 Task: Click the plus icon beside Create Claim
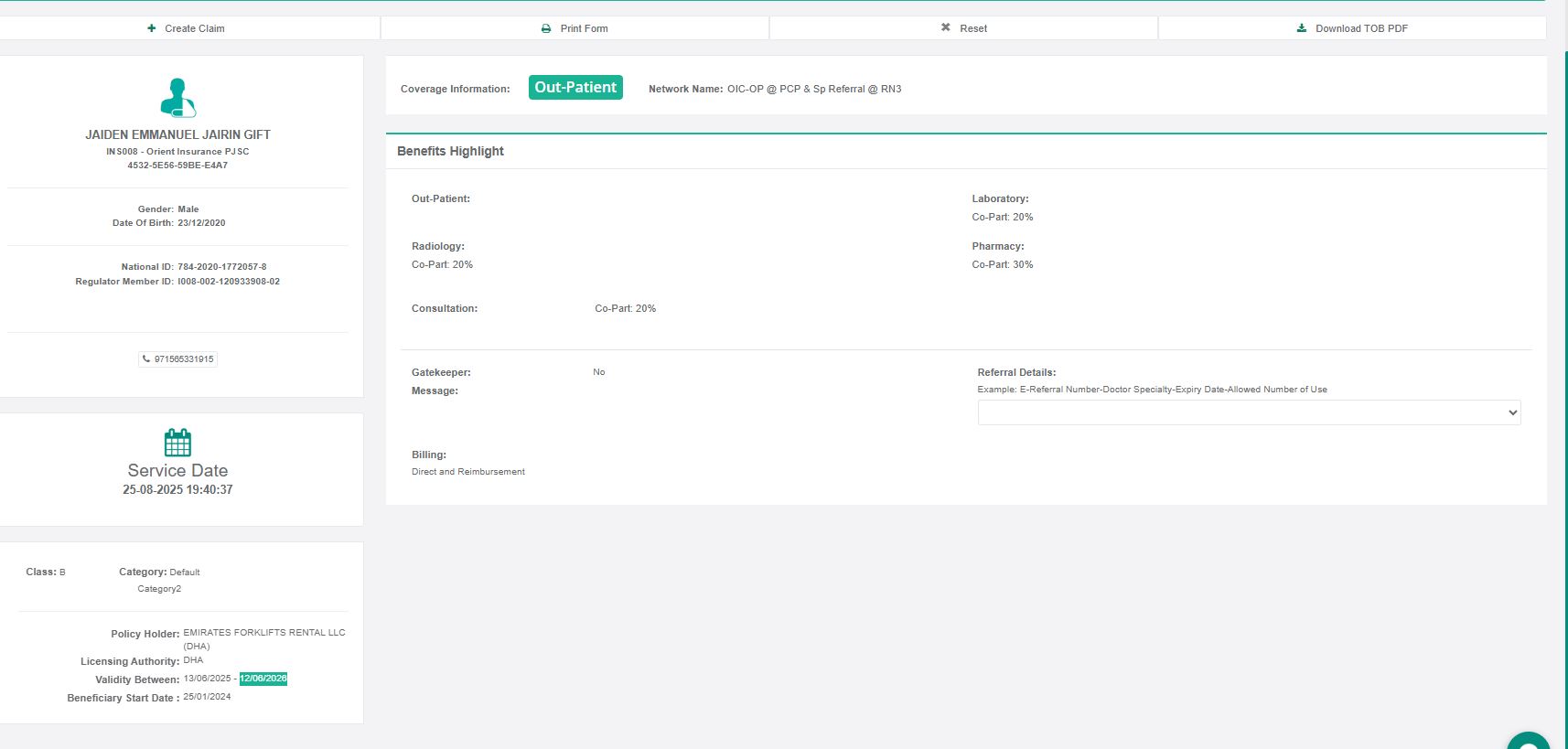152,28
